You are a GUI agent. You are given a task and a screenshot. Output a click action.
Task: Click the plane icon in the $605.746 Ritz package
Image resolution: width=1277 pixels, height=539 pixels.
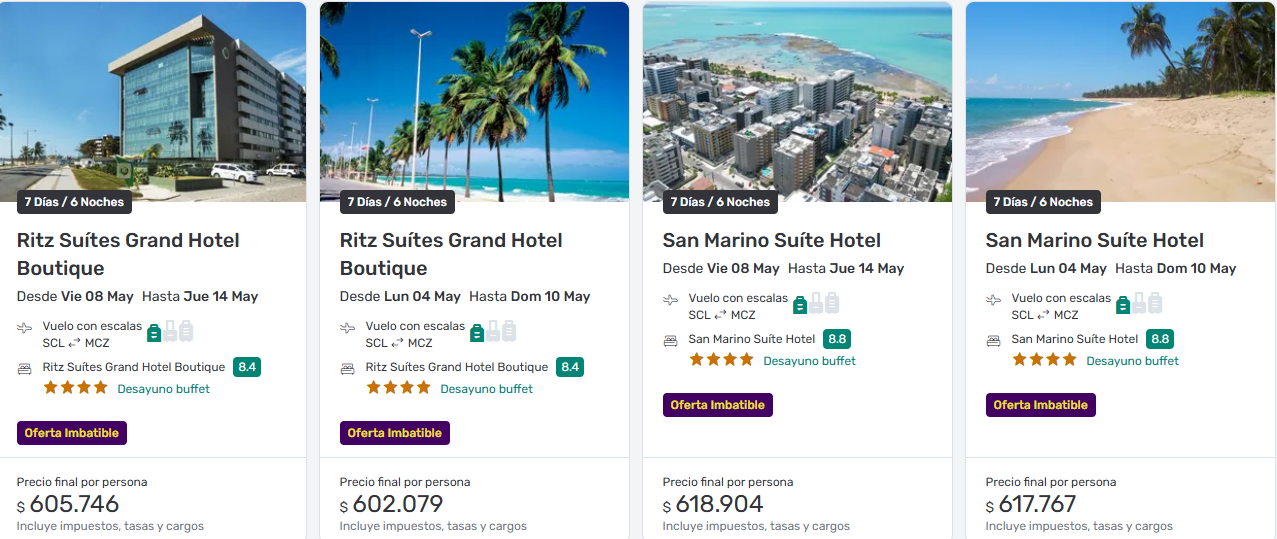coord(25,328)
